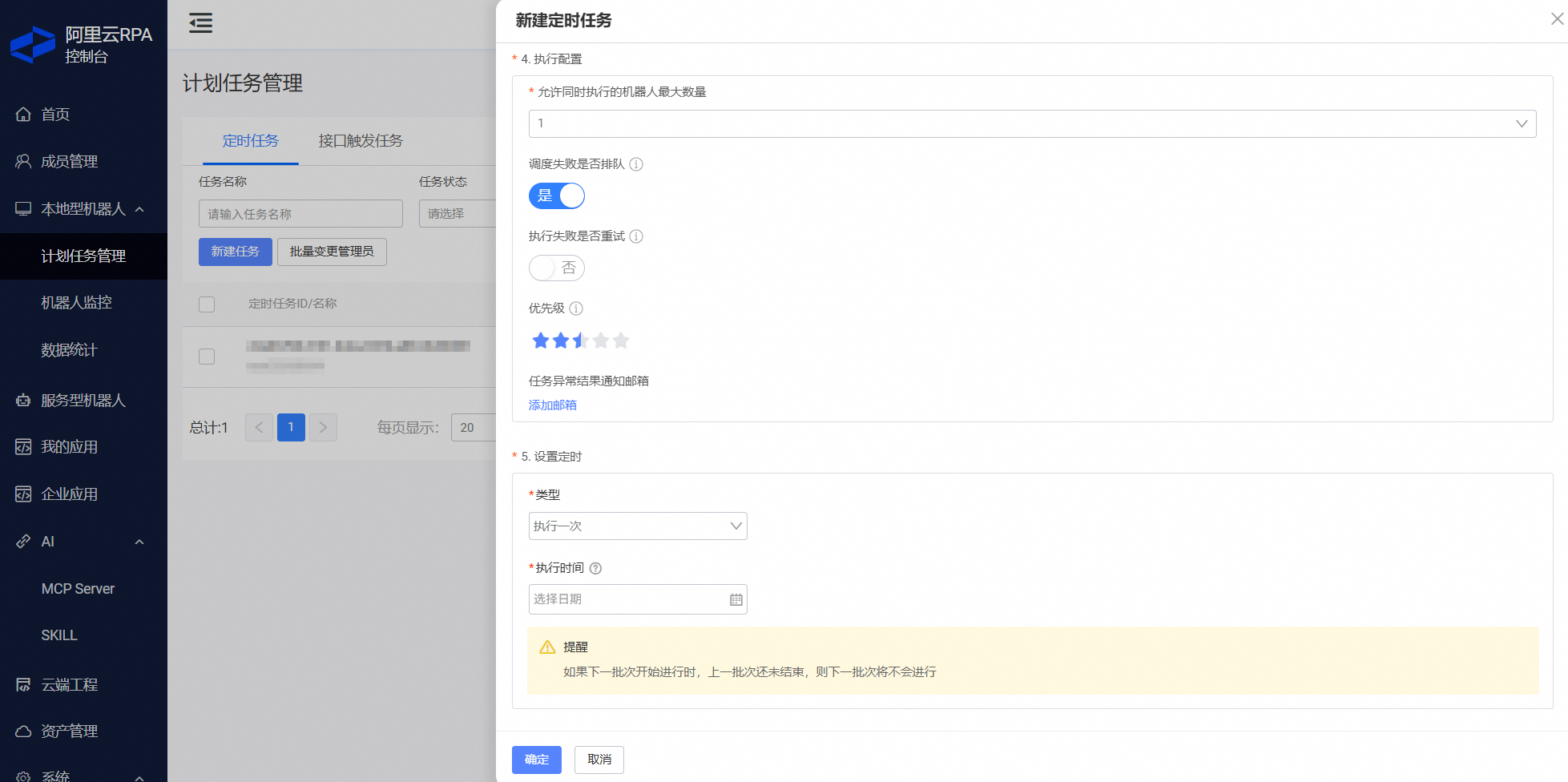This screenshot has height=782, width=1568.
Task: Click the link icon beside AI
Action: [x=23, y=542]
